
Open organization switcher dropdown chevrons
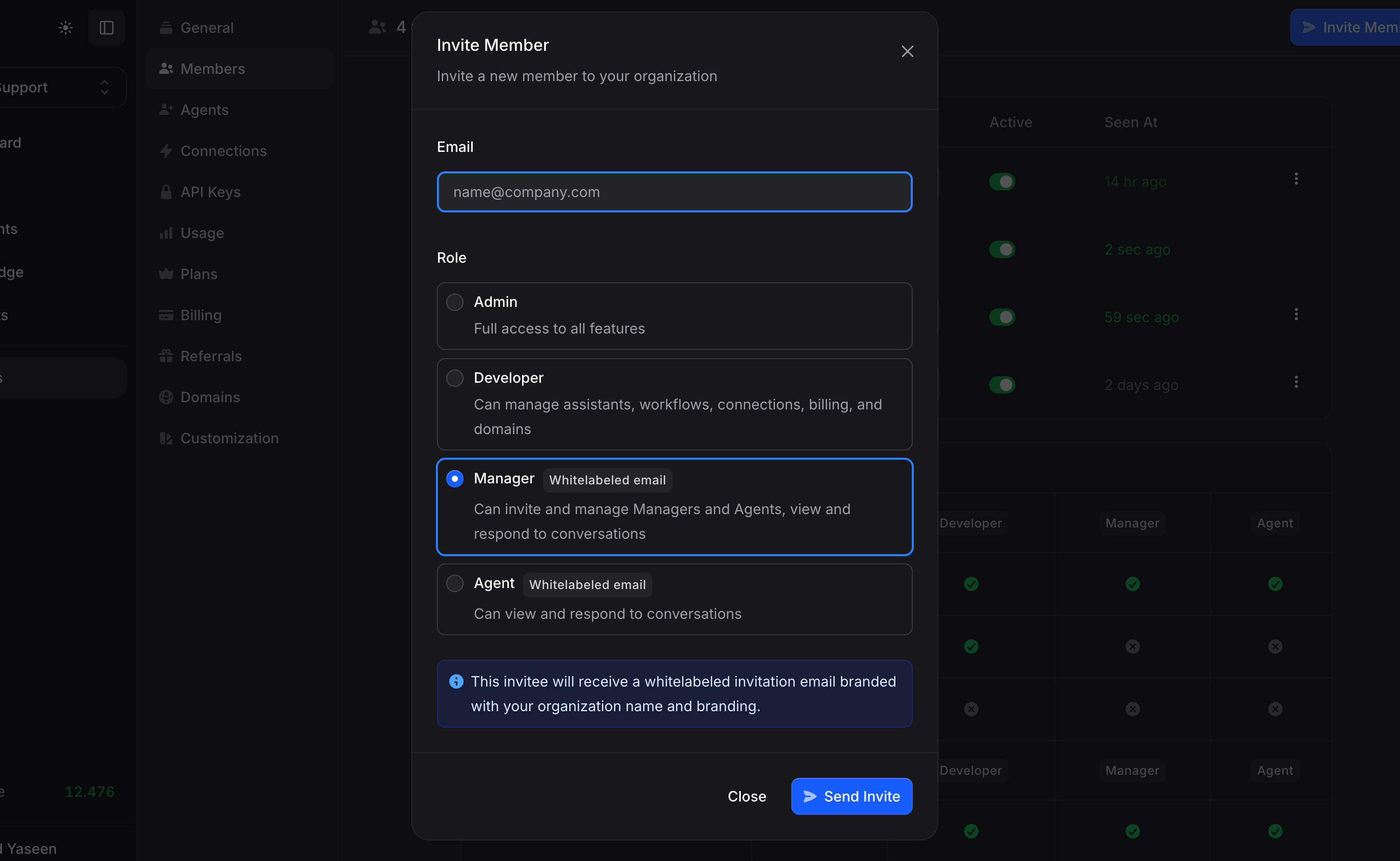coord(105,87)
